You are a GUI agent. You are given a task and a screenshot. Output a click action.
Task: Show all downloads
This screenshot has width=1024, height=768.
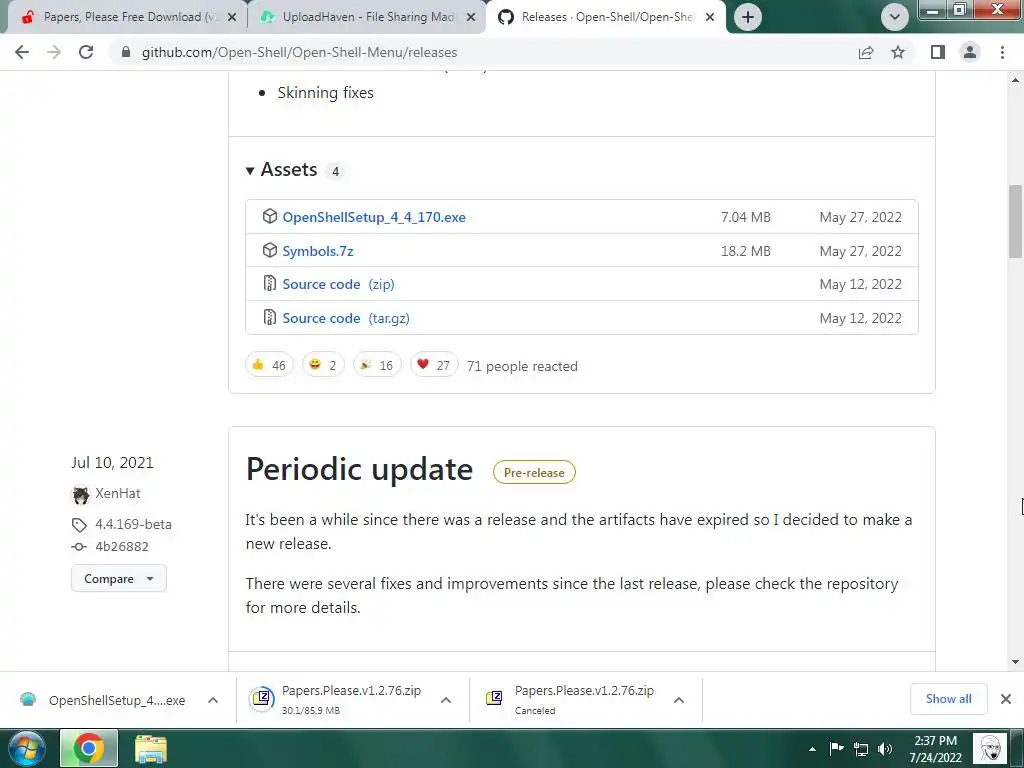point(948,699)
